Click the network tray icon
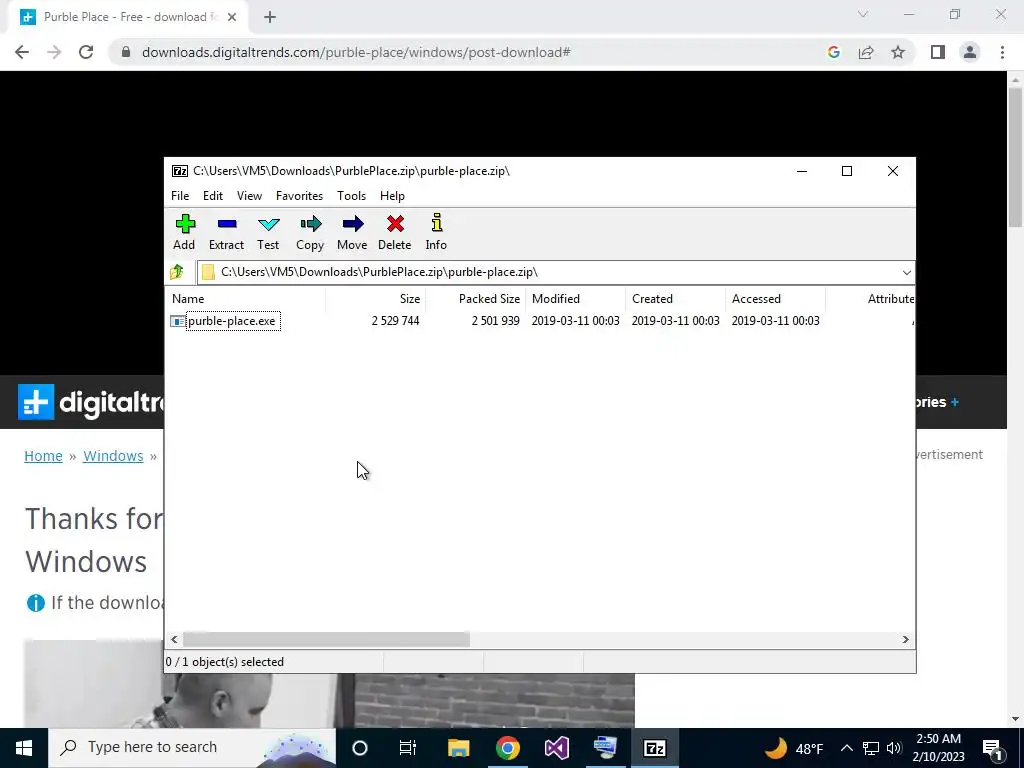 click(871, 748)
